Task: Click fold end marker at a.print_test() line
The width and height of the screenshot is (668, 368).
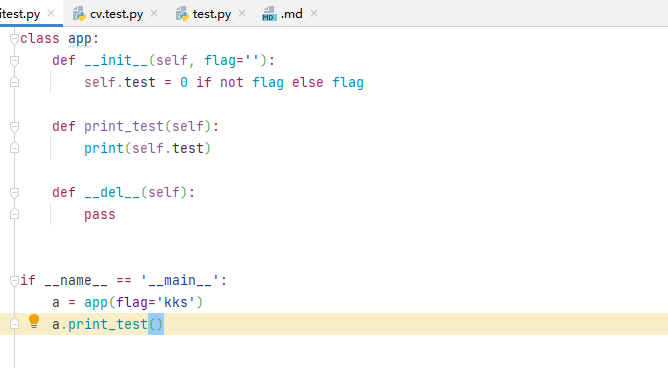Action: tap(14, 324)
